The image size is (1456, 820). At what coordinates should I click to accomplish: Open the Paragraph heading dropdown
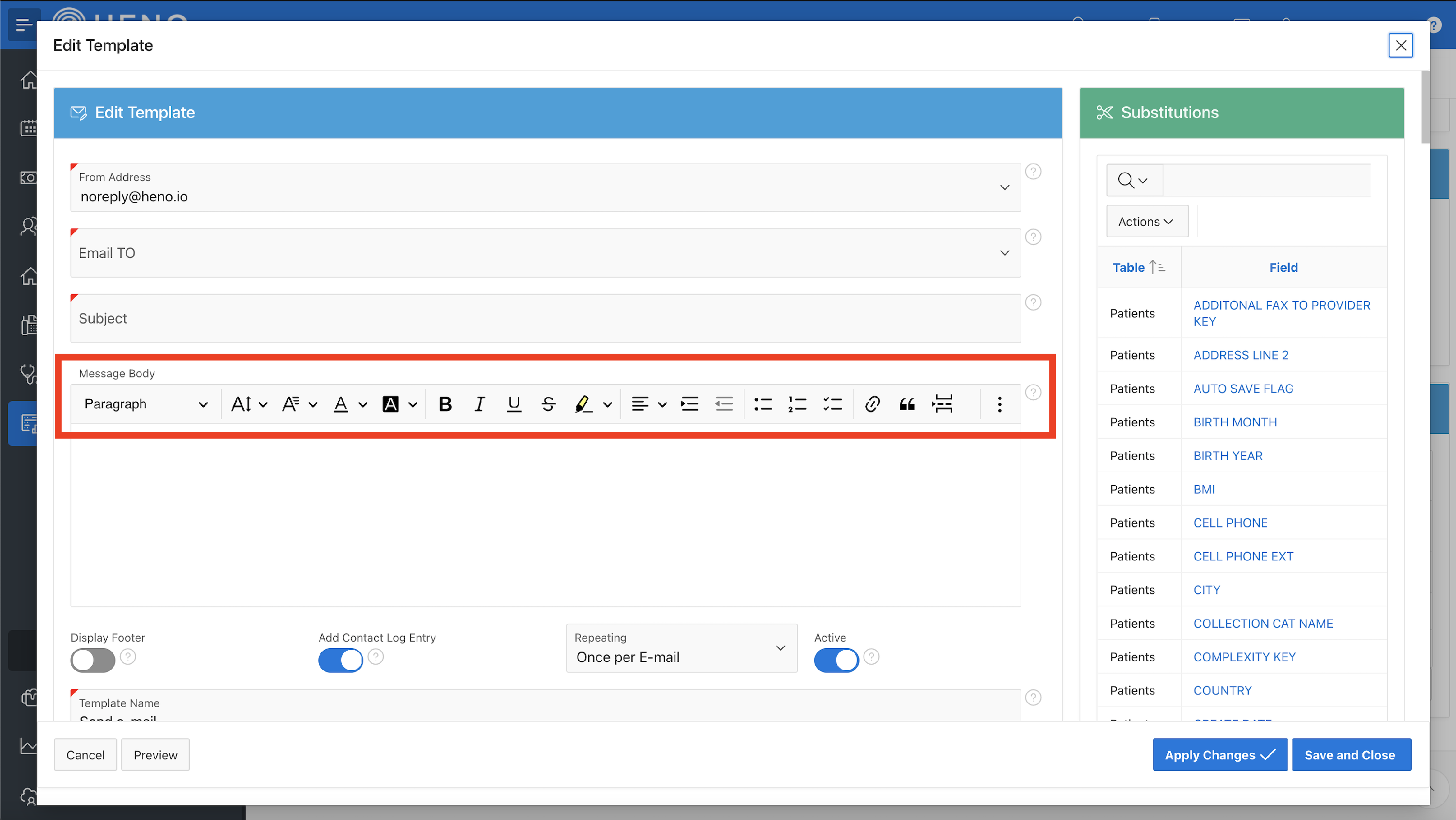point(146,404)
